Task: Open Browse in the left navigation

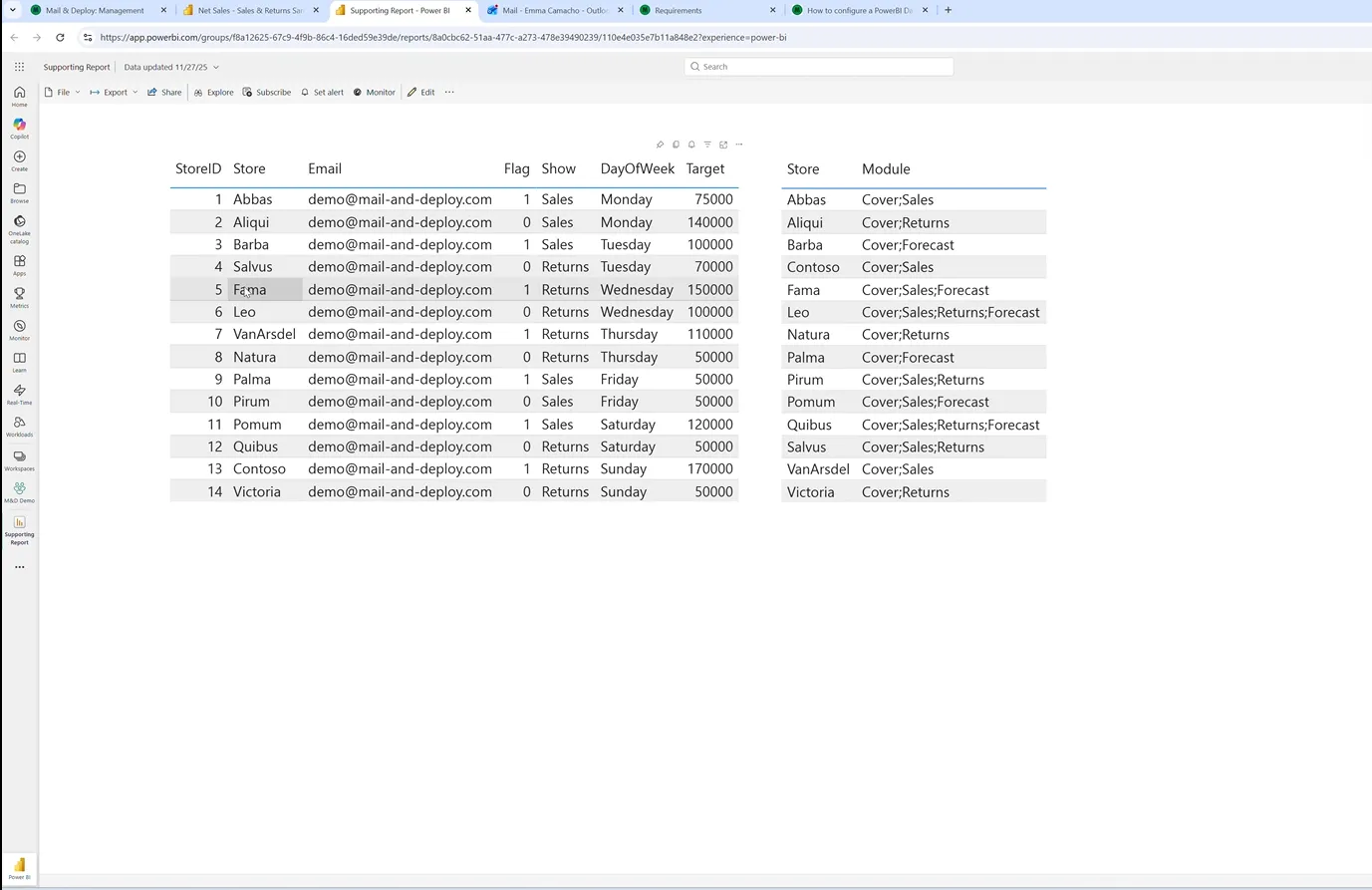Action: tap(19, 192)
